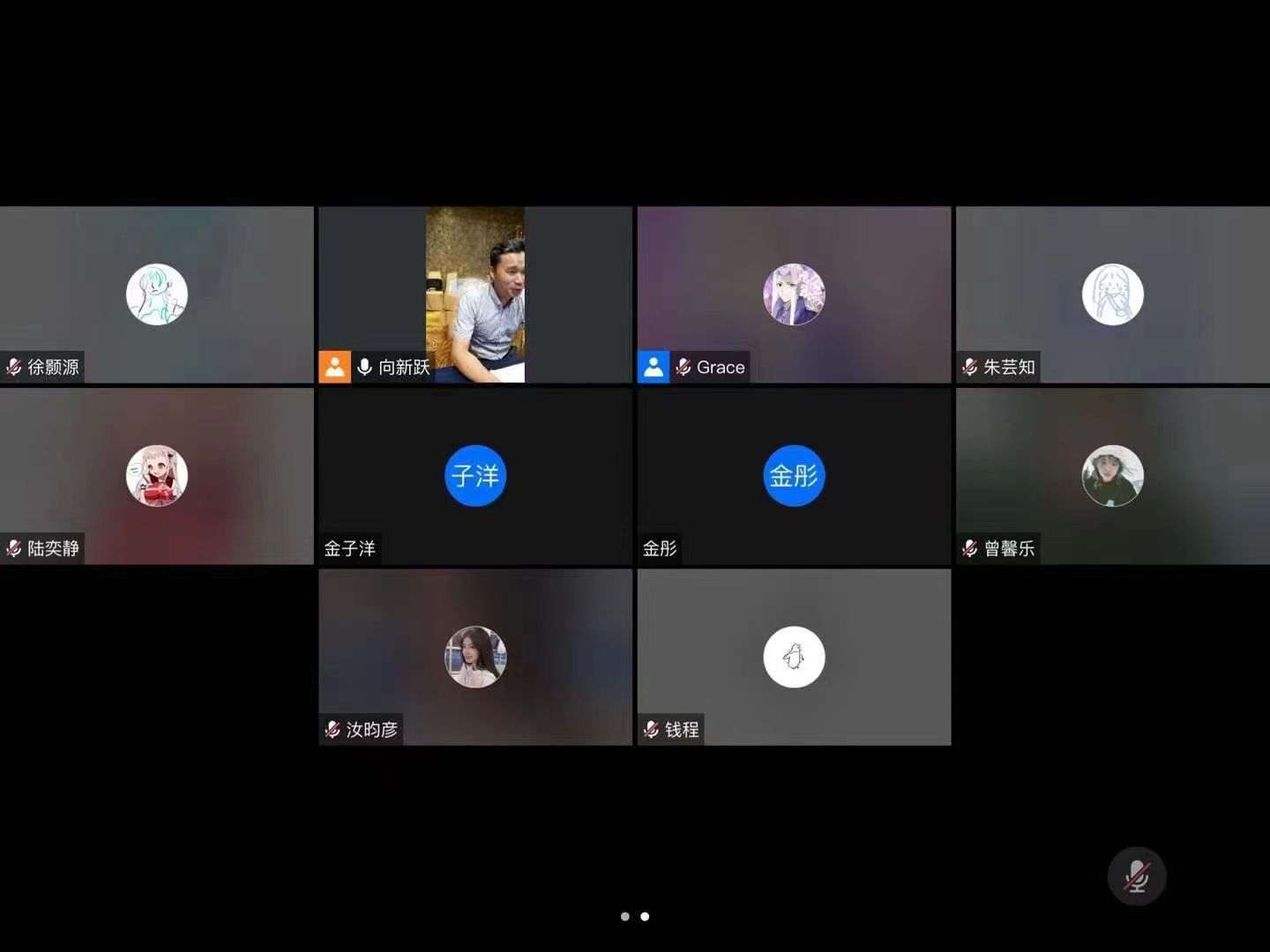Click the muted mic icon beside 曾馨乐
Viewport: 1270px width, 952px height.
coord(970,549)
